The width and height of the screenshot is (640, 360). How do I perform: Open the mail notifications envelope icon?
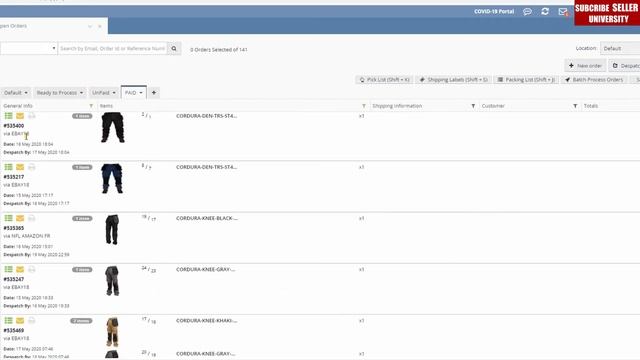563,11
